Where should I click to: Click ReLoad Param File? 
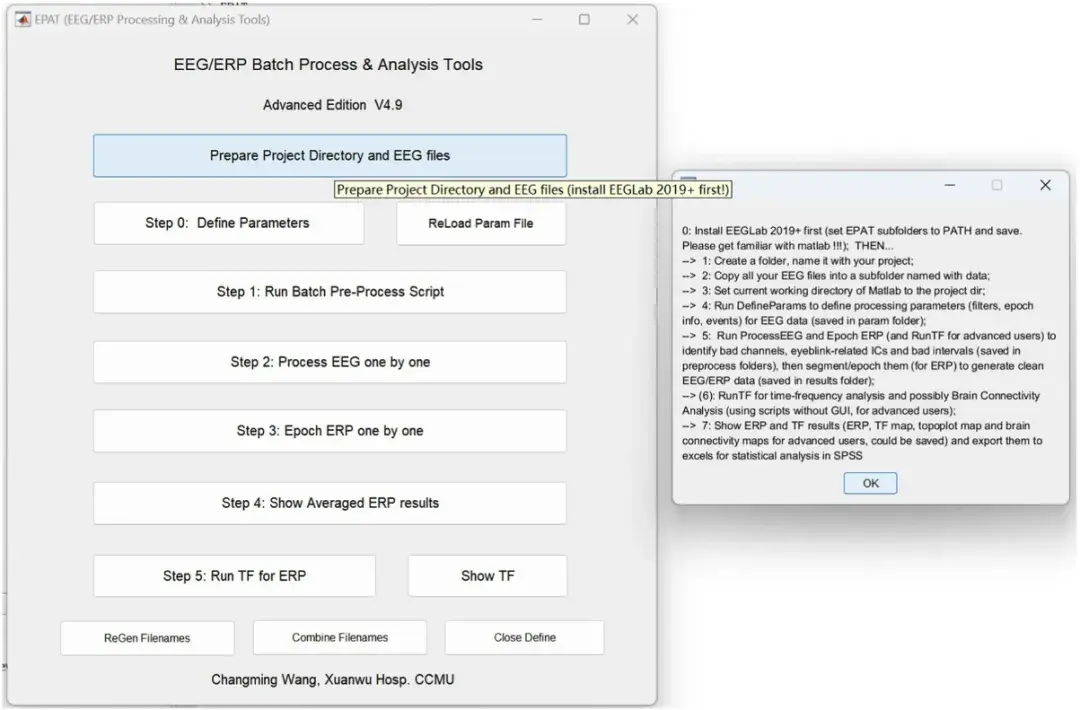481,223
